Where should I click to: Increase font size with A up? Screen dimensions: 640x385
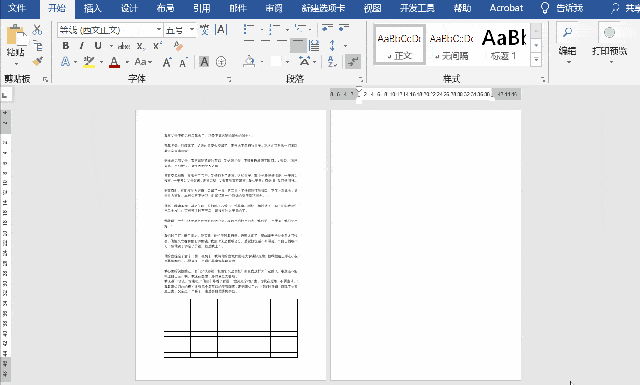pos(167,62)
